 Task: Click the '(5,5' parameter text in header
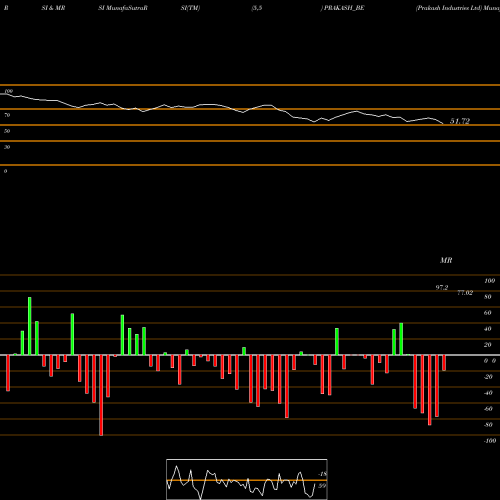coord(257,8)
